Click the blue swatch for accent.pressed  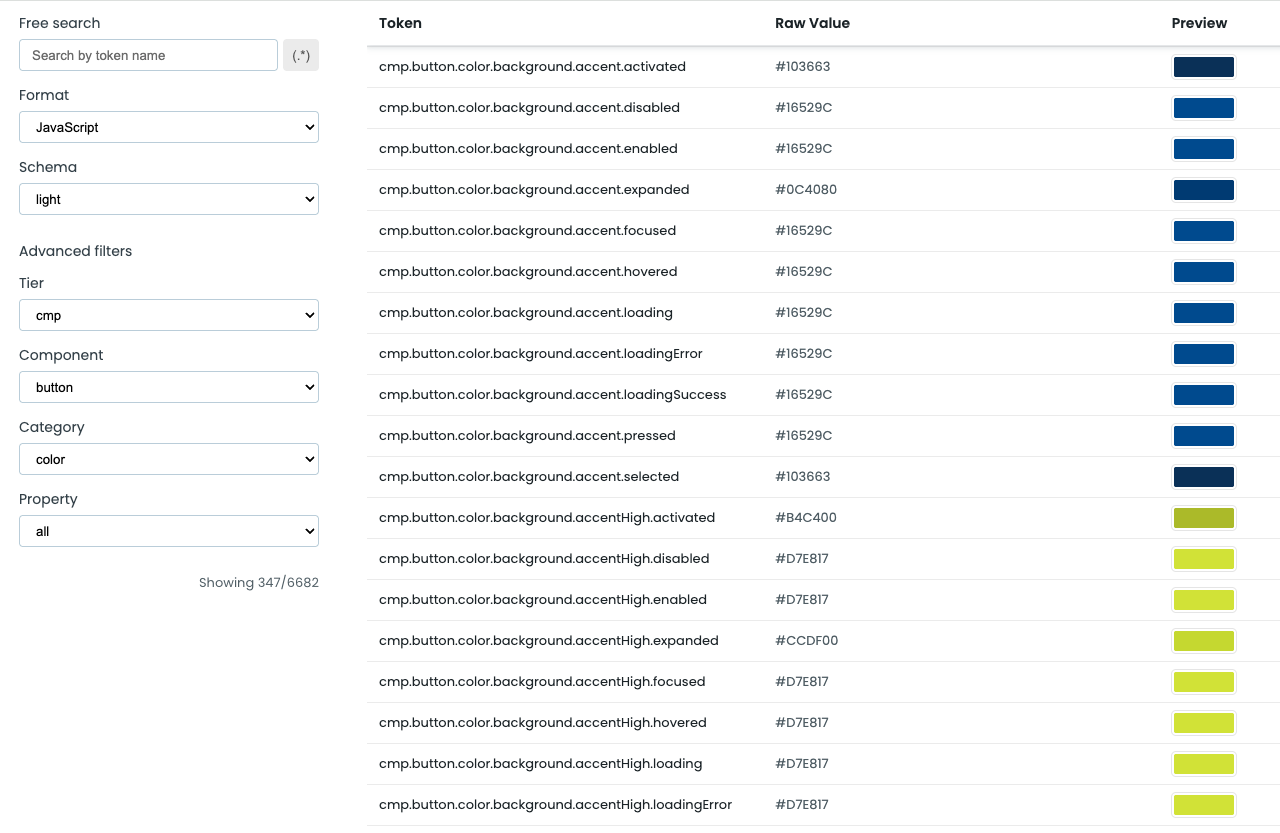[x=1203, y=435]
